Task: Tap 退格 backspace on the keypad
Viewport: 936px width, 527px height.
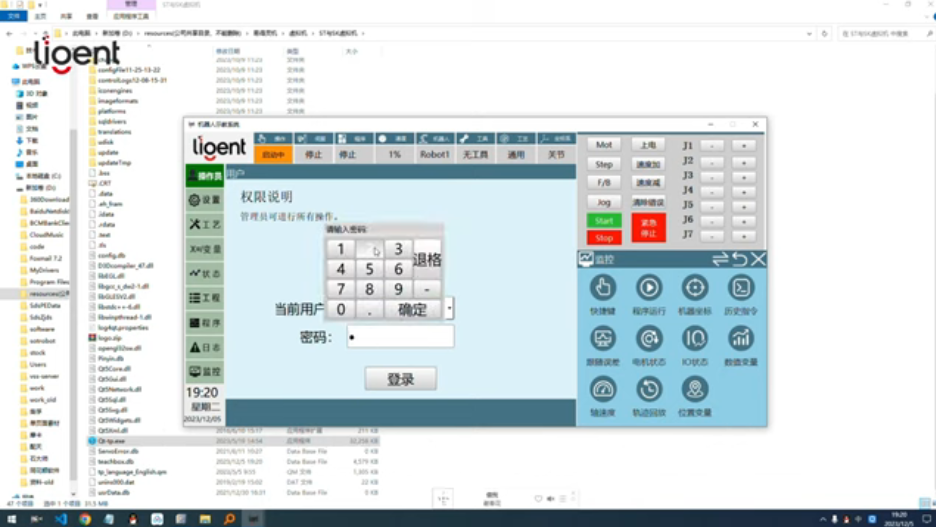Action: (x=427, y=259)
